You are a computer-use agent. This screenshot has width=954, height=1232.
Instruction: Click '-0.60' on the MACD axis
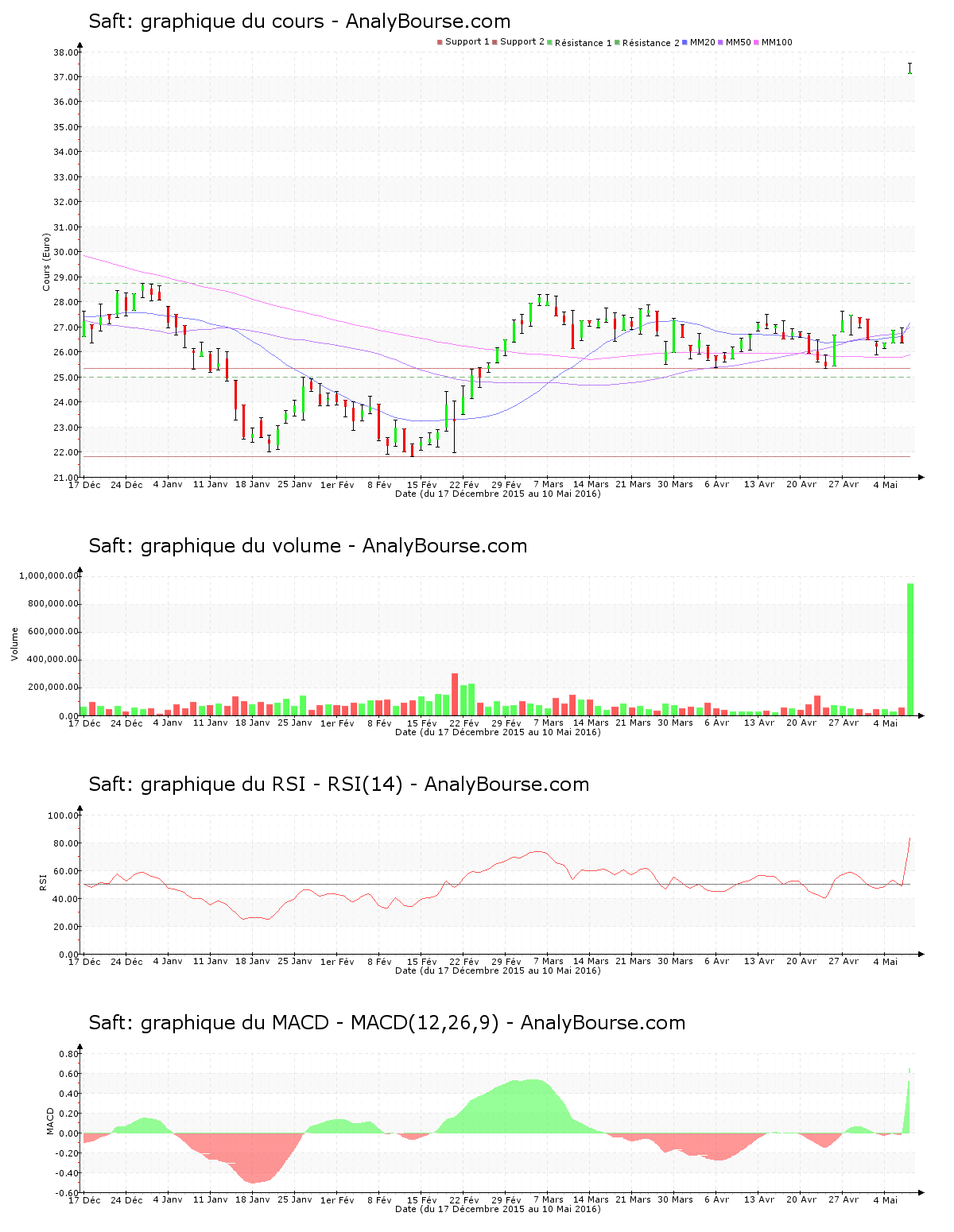pyautogui.click(x=68, y=1193)
